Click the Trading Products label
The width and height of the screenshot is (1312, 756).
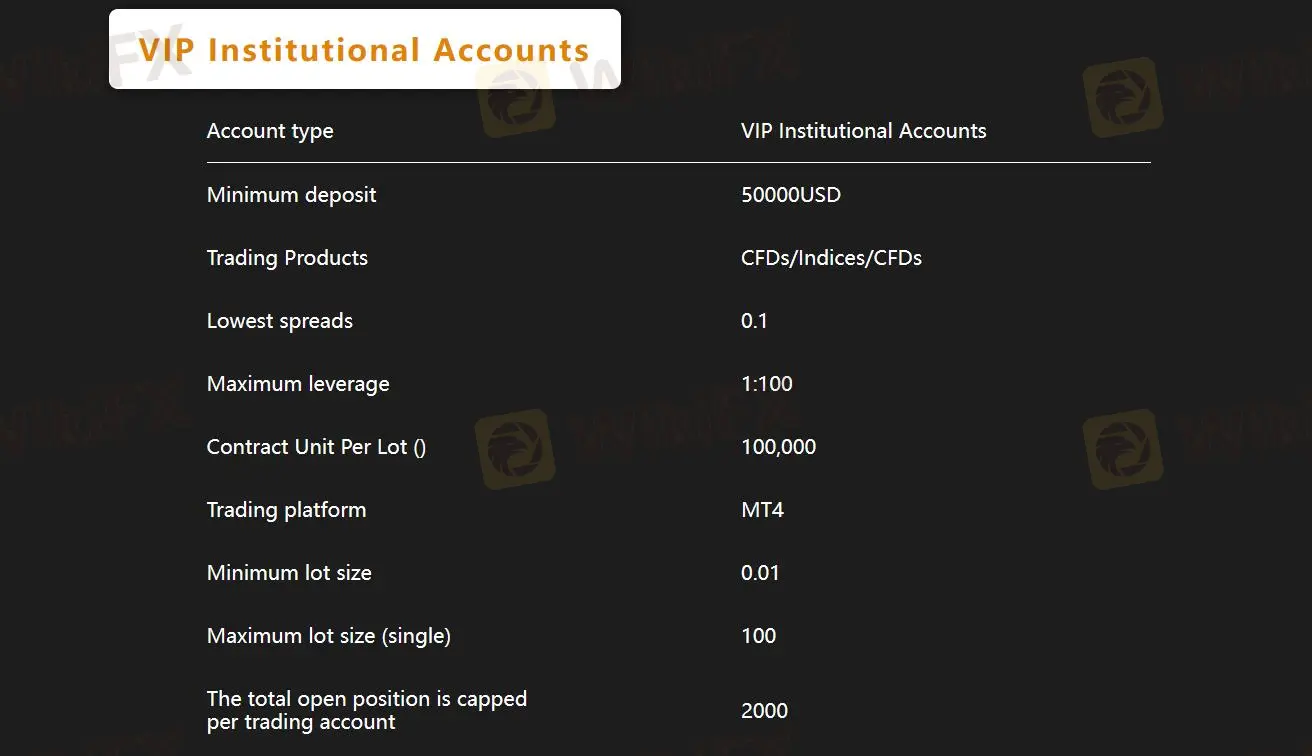(287, 257)
